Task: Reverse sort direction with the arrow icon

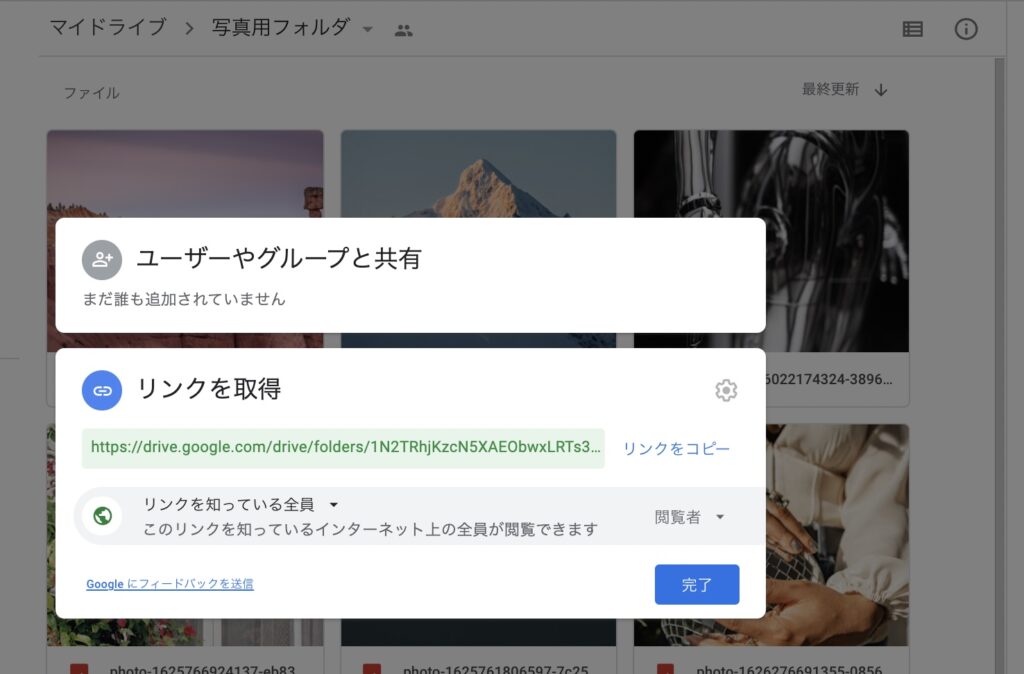Action: [881, 90]
